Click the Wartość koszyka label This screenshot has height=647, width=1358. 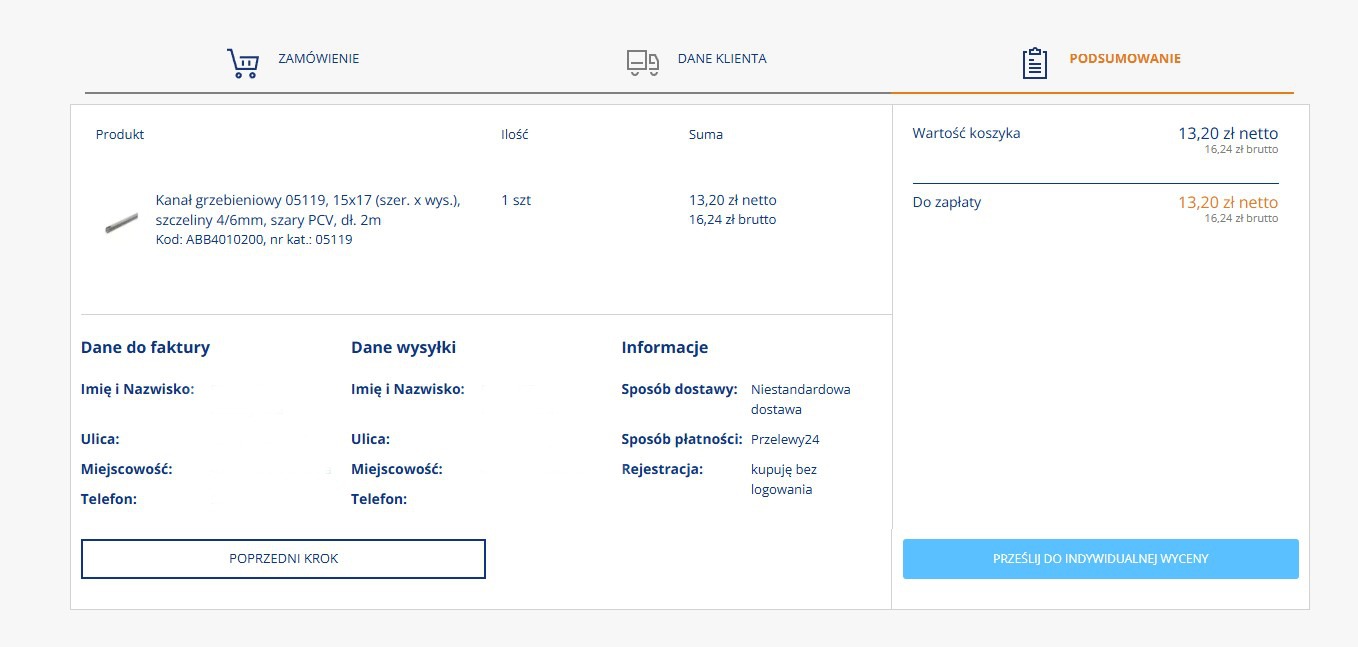(966, 133)
